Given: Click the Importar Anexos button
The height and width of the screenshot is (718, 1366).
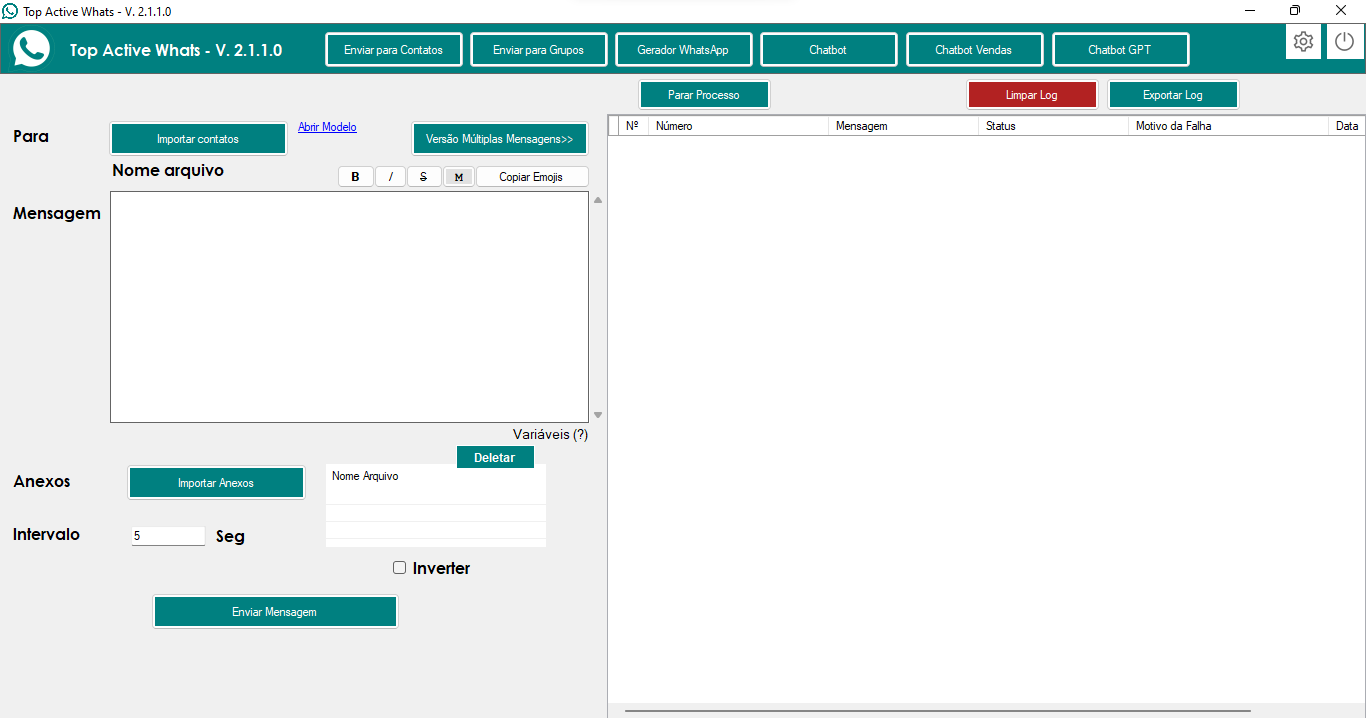Looking at the screenshot, I should click(216, 483).
